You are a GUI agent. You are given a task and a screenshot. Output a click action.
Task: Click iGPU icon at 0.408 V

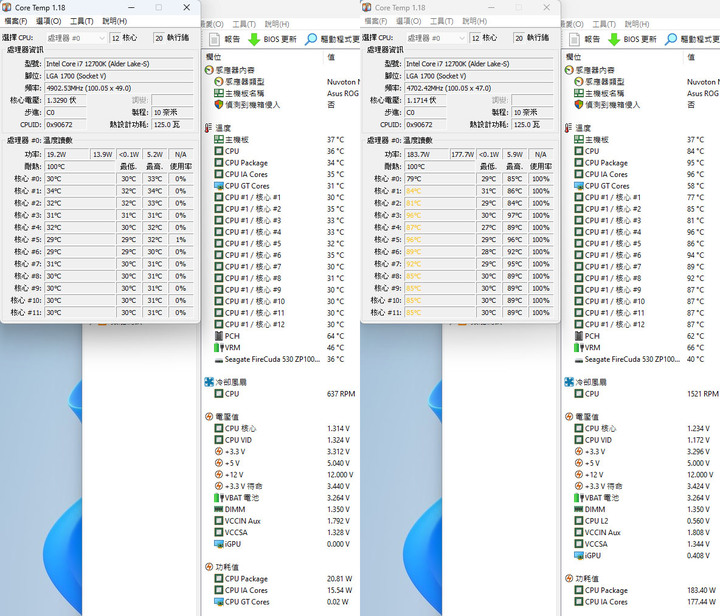[579, 555]
